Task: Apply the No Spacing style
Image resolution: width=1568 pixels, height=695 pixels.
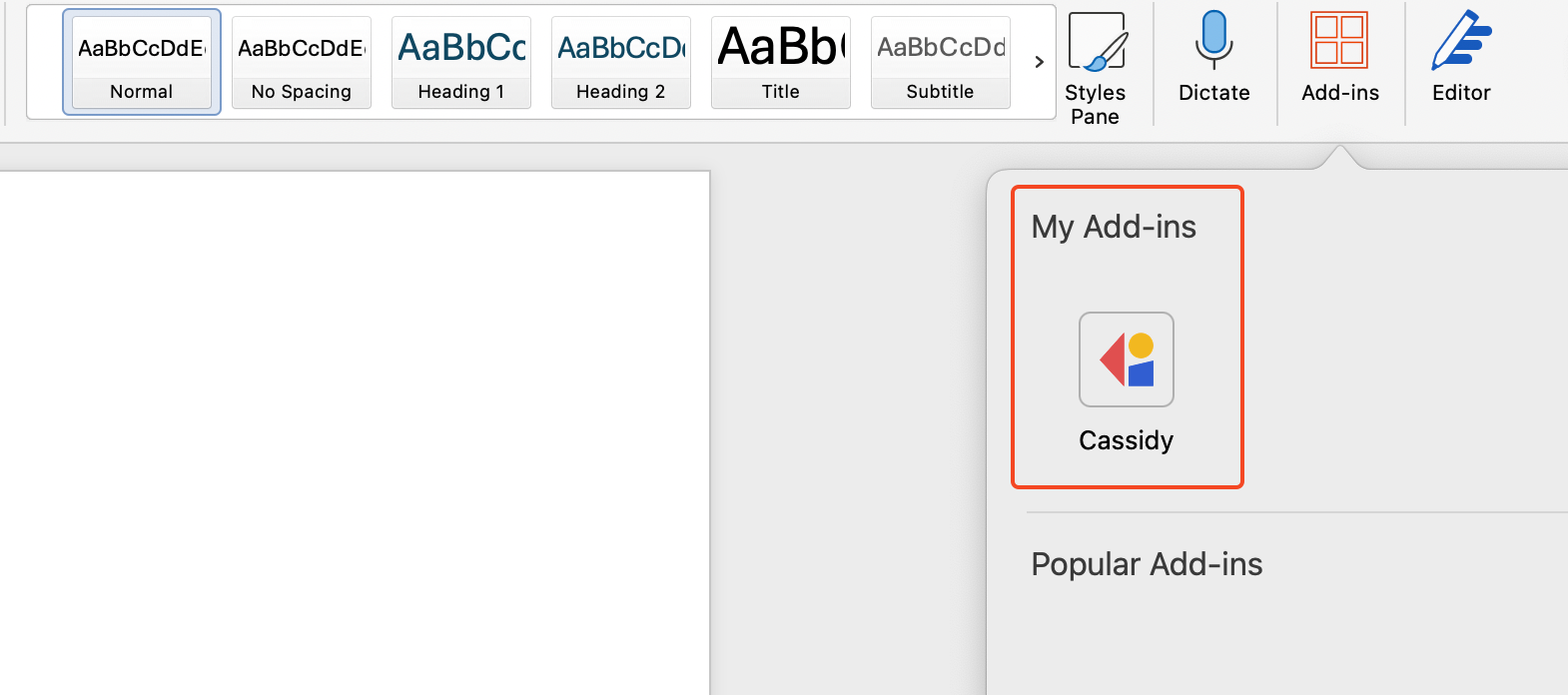Action: [x=302, y=62]
